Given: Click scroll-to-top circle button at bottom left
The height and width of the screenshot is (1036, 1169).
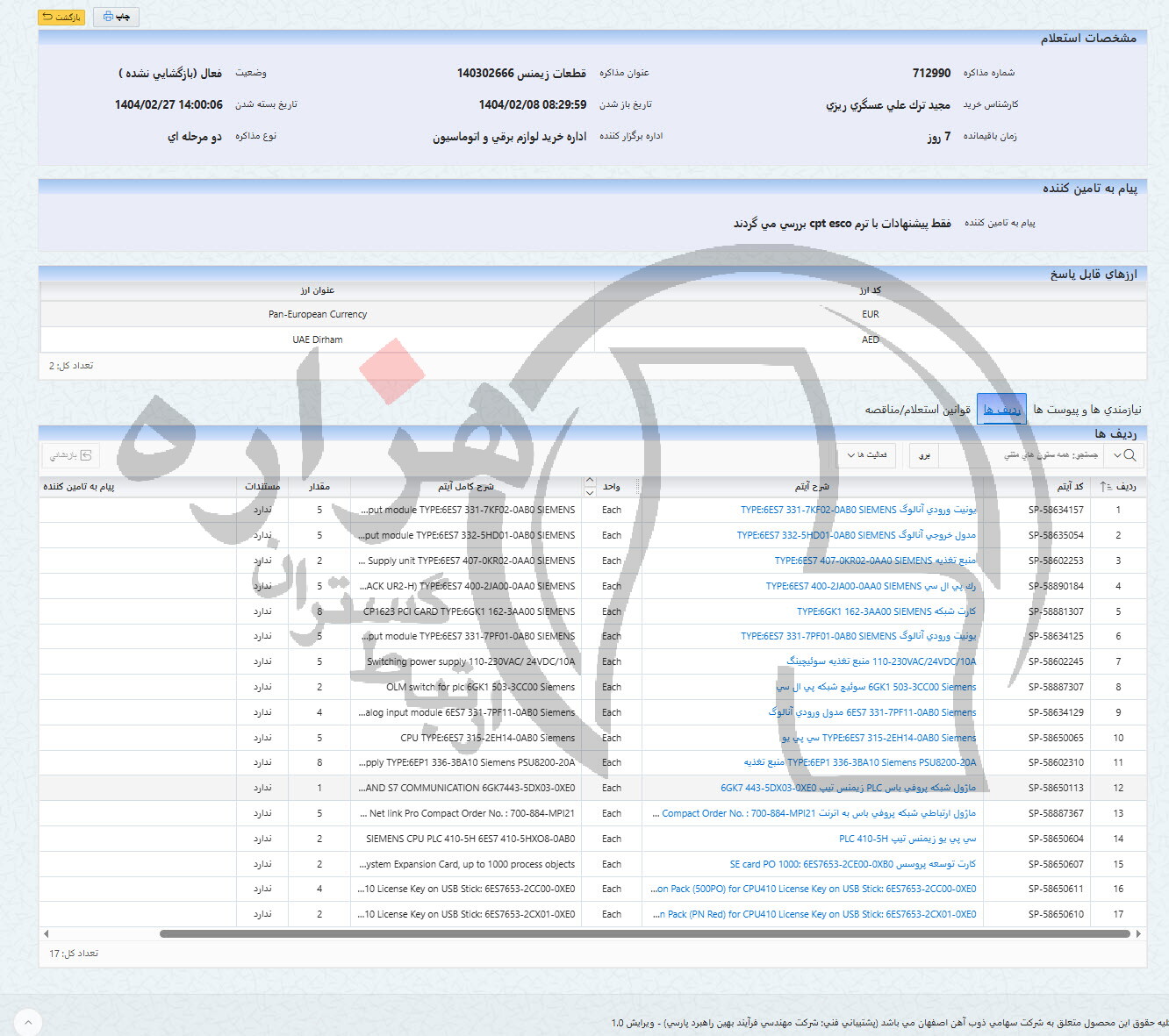Looking at the screenshot, I should click(27, 1022).
